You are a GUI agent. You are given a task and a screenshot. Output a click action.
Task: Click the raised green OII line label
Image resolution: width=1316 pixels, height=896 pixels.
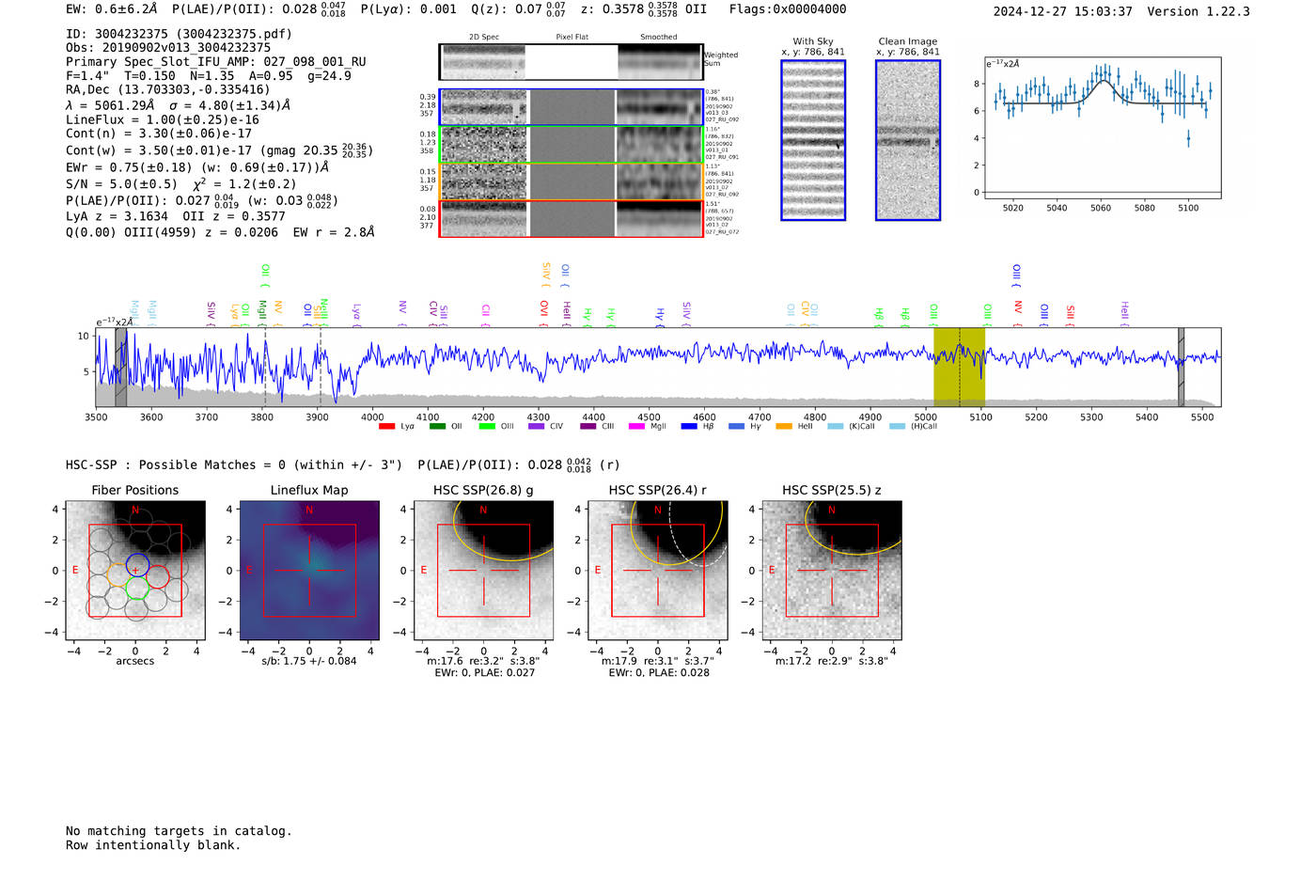[x=265, y=275]
